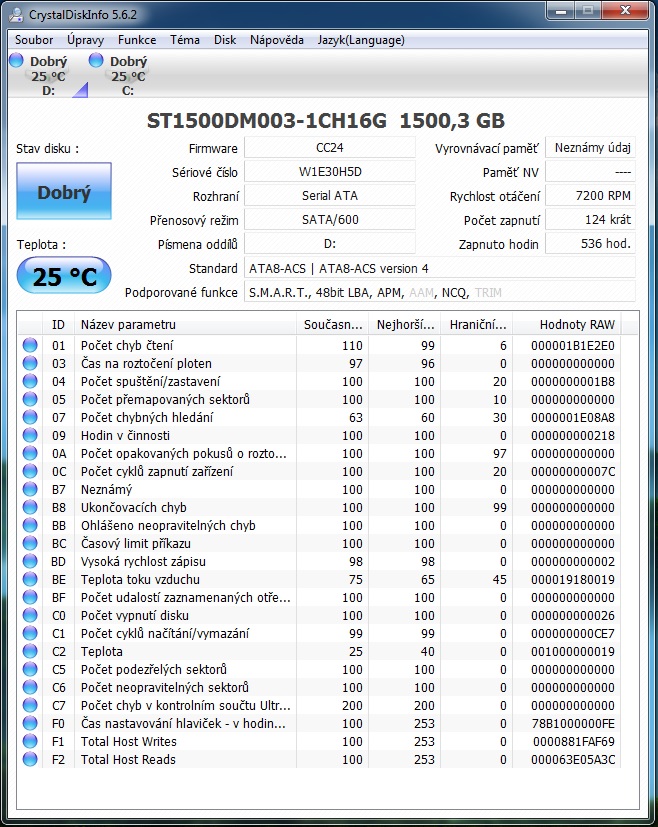Click status orb for Teplota toku vzduchu
Viewport: 658px width, 827px height.
pyautogui.click(x=30, y=579)
